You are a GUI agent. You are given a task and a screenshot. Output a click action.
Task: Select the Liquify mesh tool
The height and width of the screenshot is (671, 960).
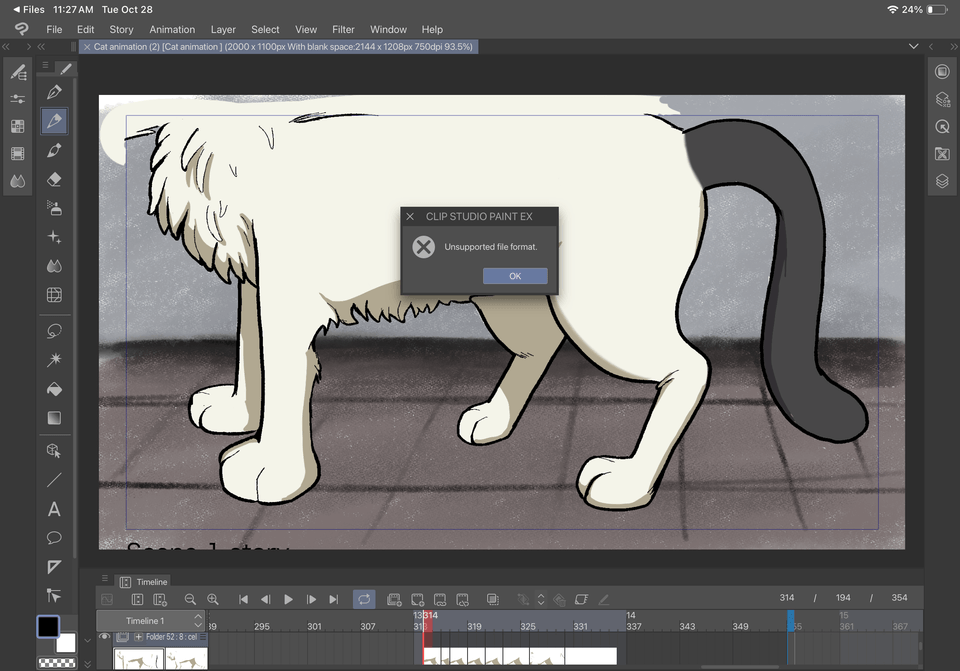point(54,294)
